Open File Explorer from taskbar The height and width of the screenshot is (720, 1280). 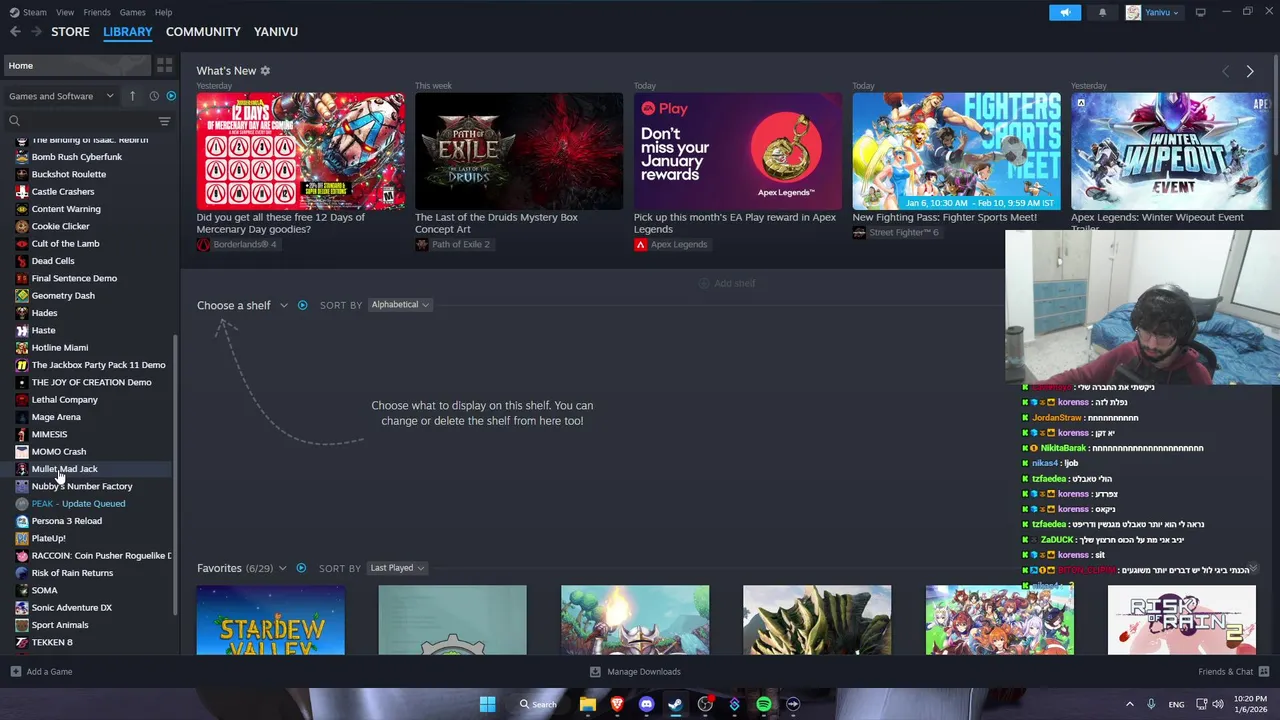[588, 704]
